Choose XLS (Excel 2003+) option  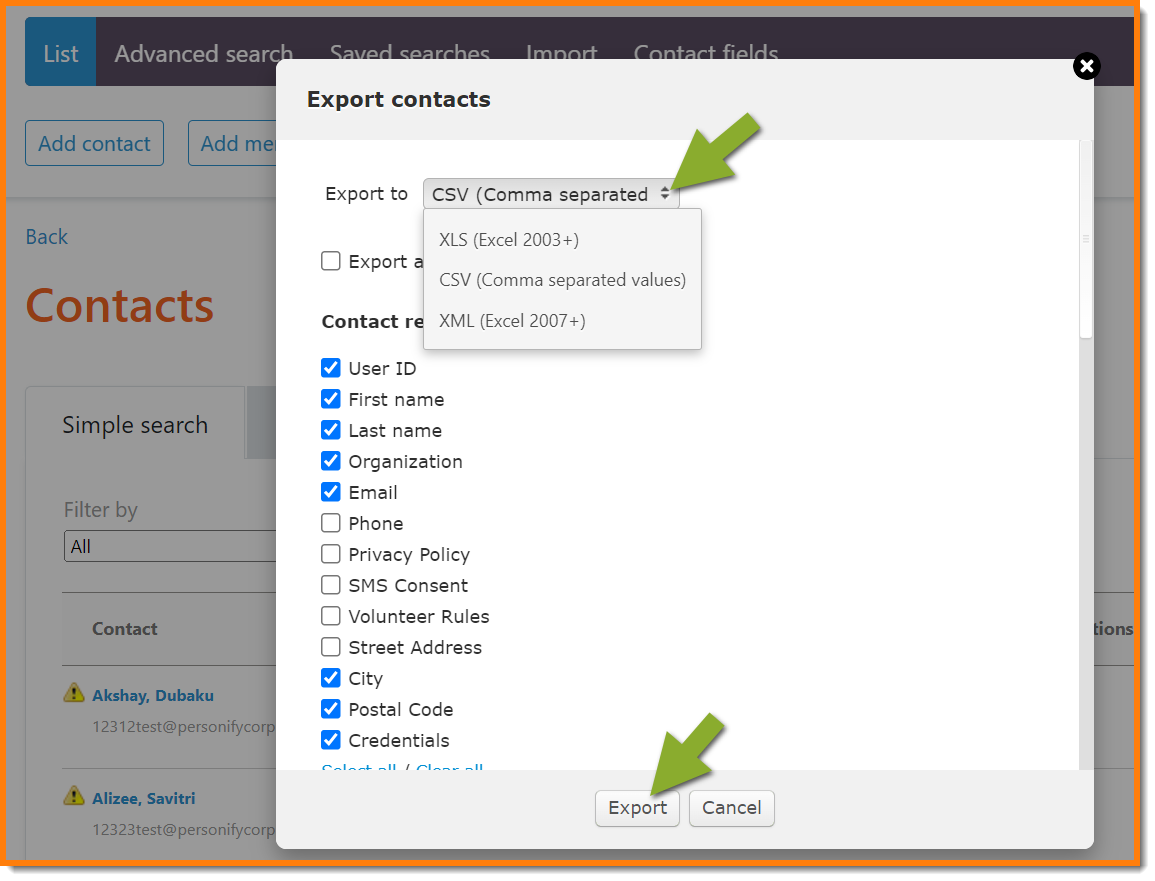(508, 239)
